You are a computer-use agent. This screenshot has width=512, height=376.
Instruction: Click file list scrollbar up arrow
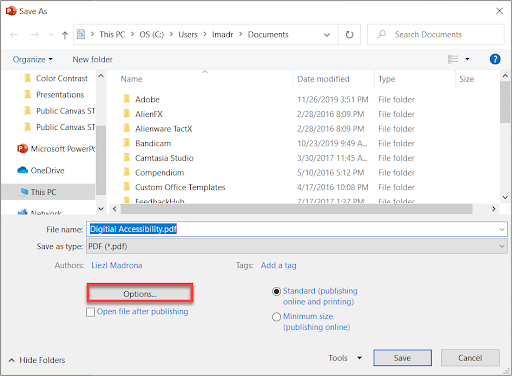(x=505, y=76)
